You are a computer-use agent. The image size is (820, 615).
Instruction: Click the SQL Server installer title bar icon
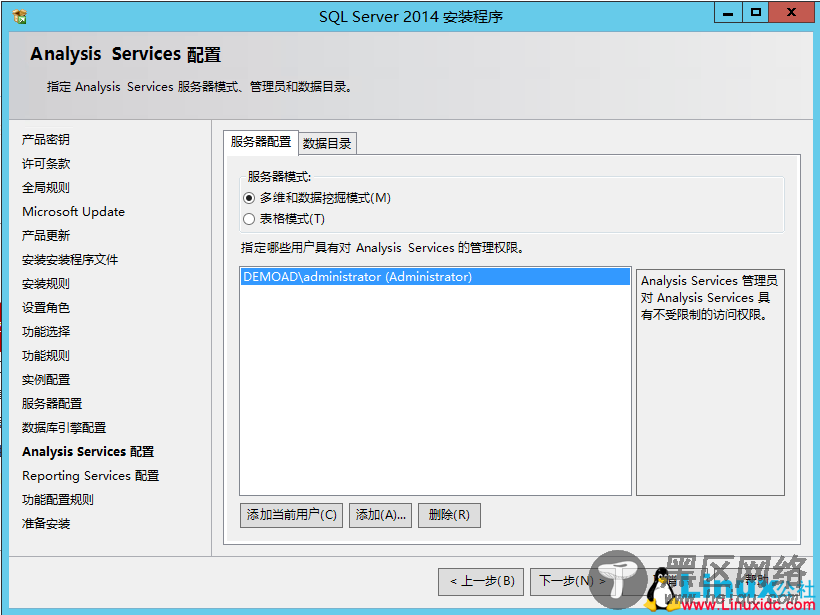19,16
